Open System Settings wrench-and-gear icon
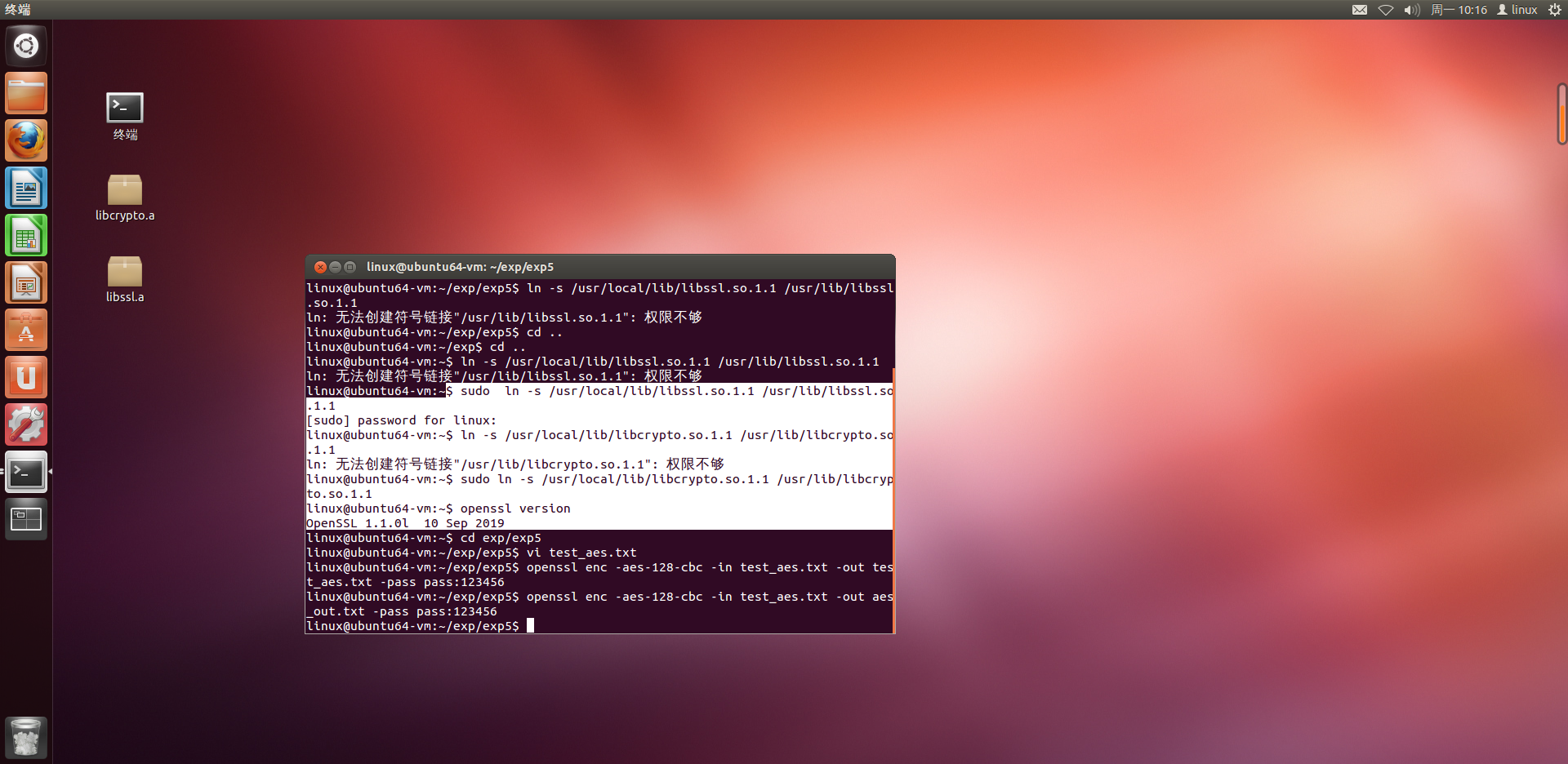 [x=26, y=424]
